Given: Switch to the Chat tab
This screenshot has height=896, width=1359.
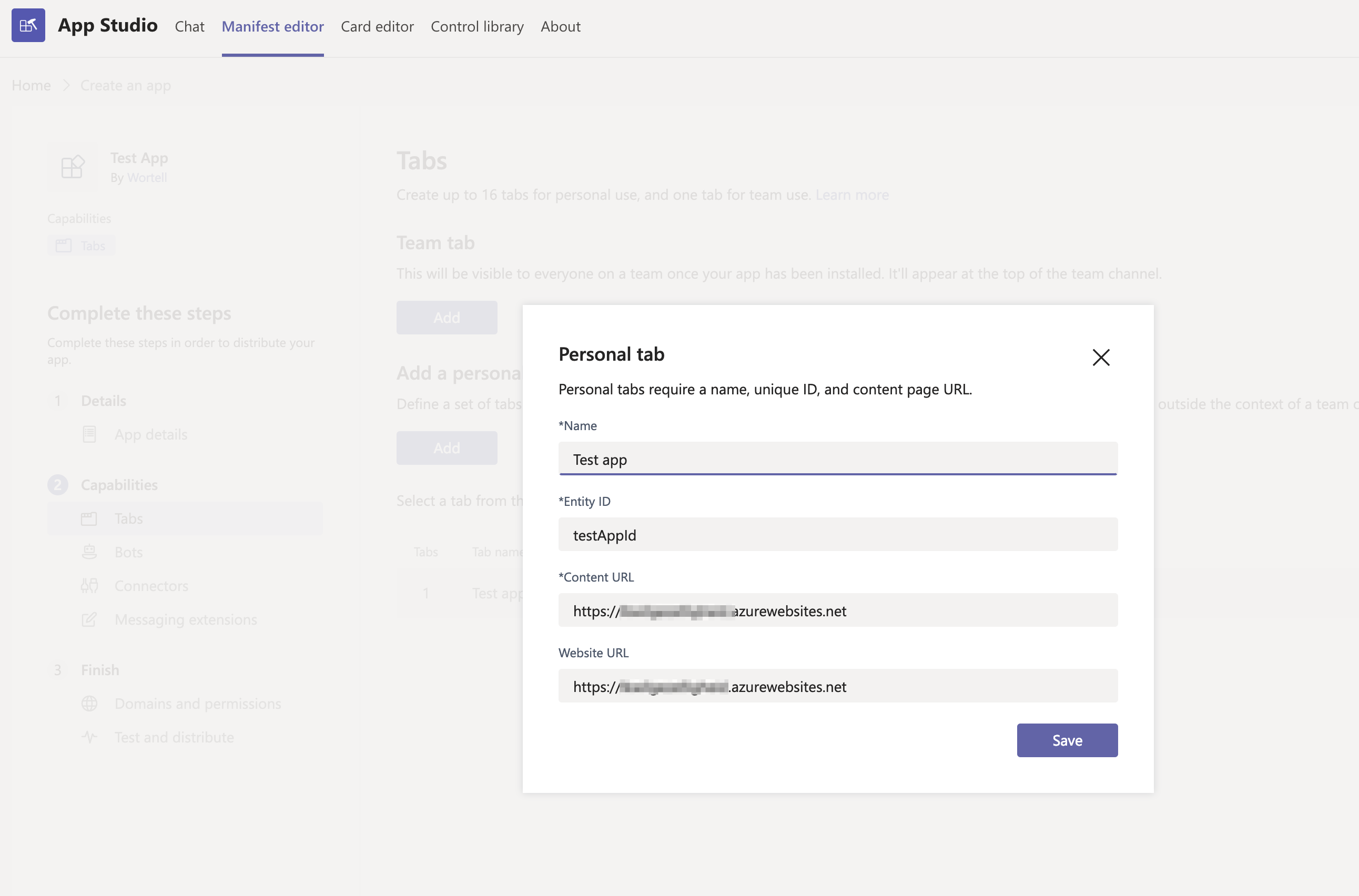Looking at the screenshot, I should (x=189, y=26).
